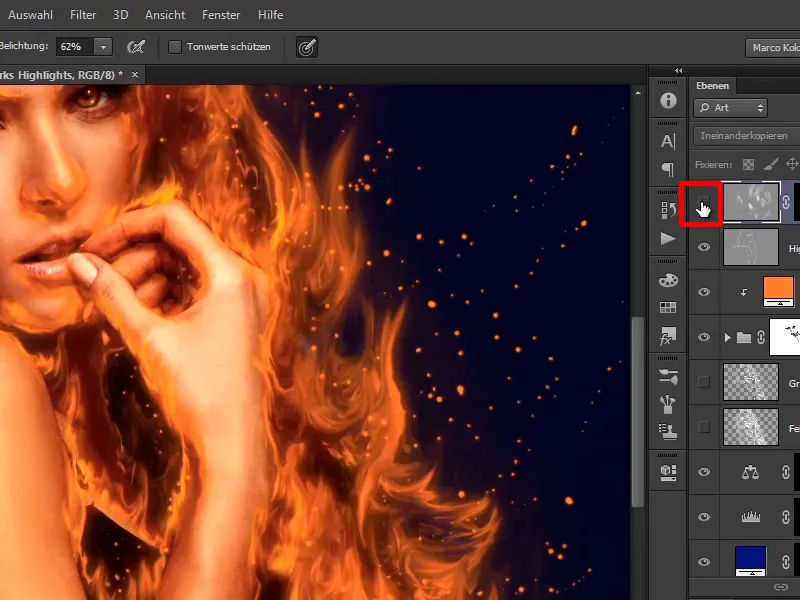Open the Paragraph panel icon
The height and width of the screenshot is (600, 800).
[x=668, y=169]
